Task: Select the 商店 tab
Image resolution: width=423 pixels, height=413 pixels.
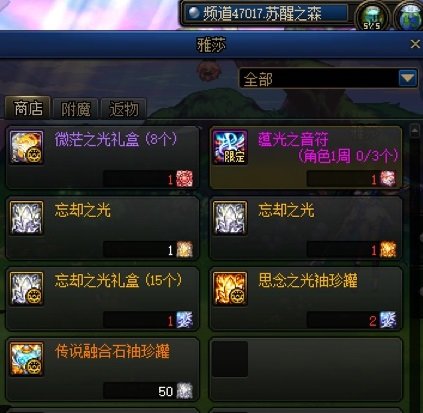Action: pos(28,108)
